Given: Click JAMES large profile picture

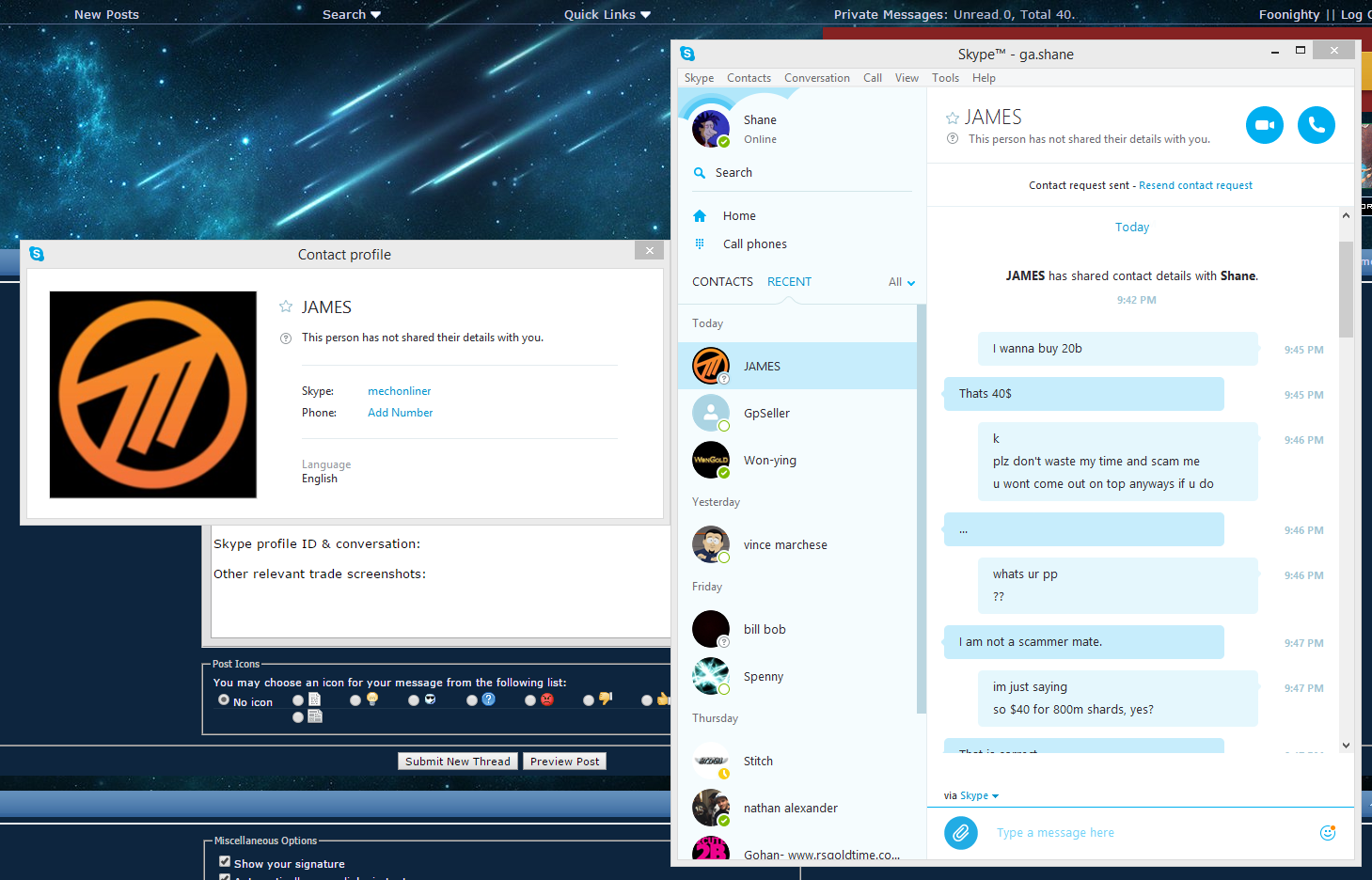Looking at the screenshot, I should pos(153,395).
